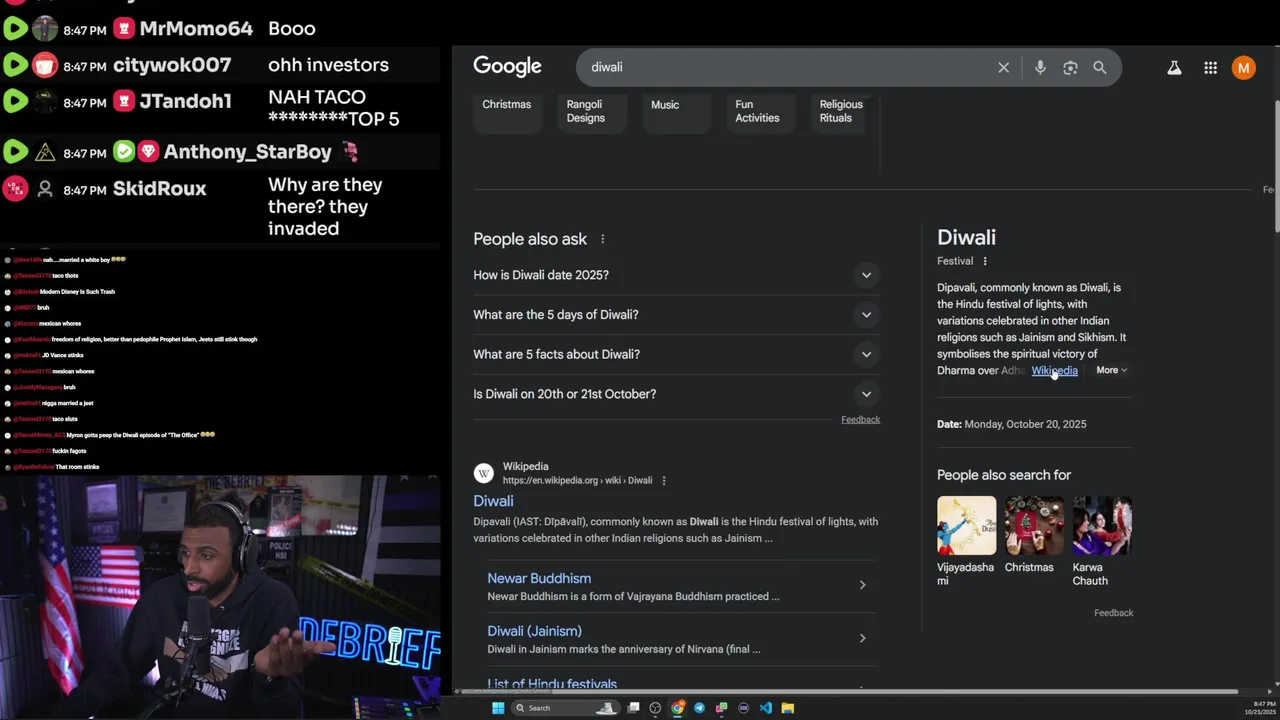Go to Google homepage via logo
The width and height of the screenshot is (1280, 720).
click(x=507, y=67)
